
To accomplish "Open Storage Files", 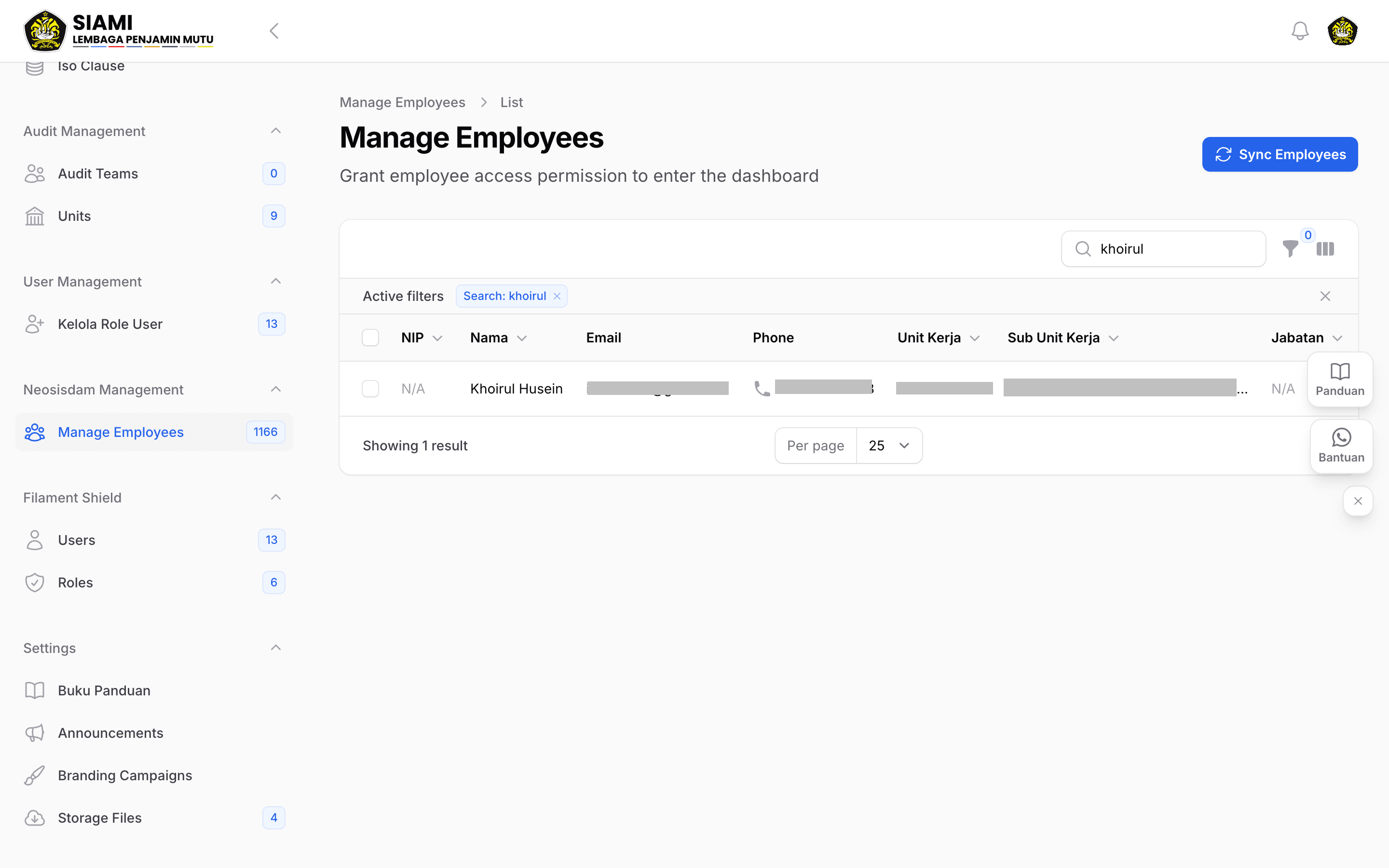I will click(154, 817).
